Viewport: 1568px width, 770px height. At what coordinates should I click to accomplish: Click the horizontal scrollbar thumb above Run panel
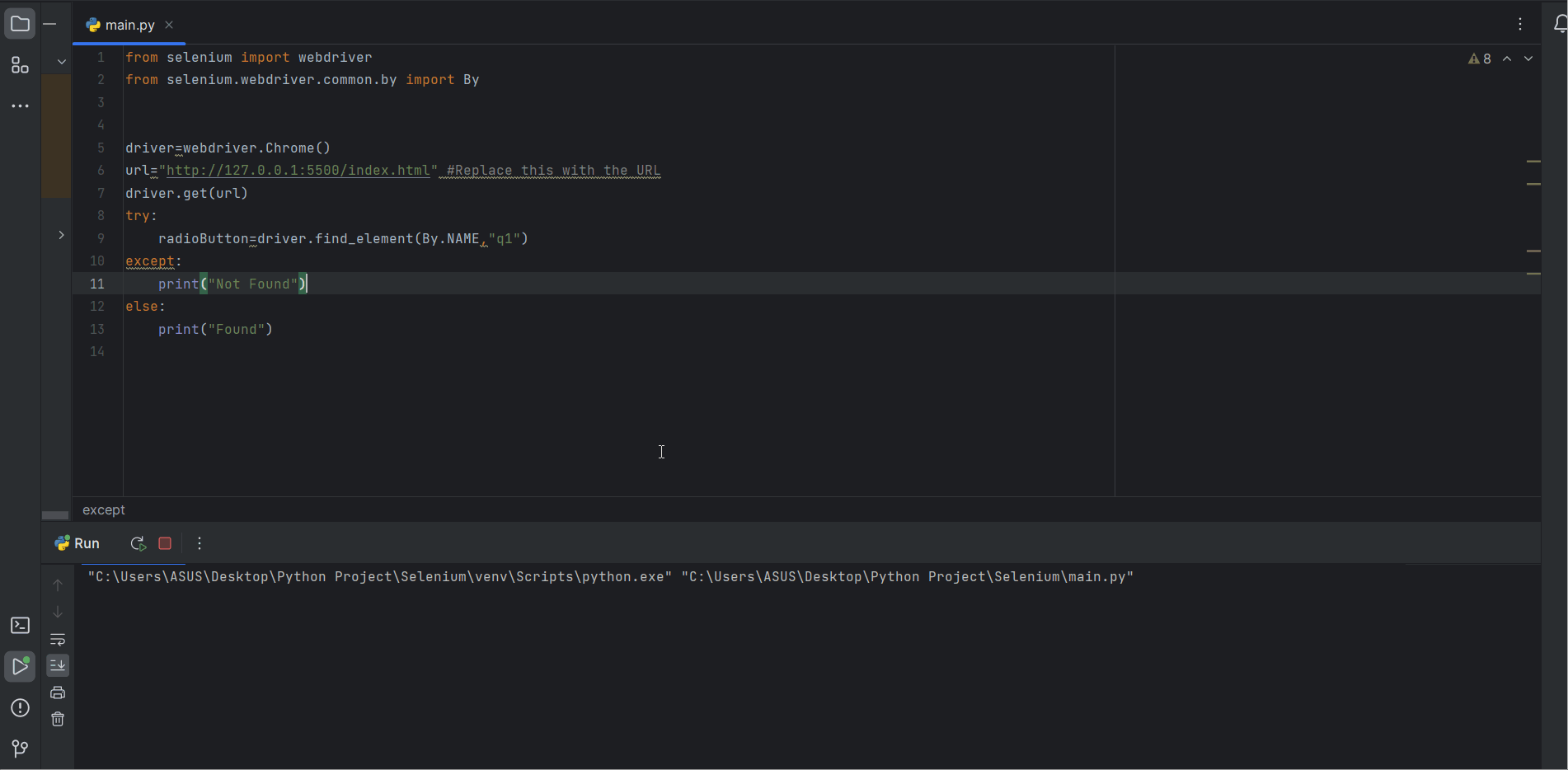pyautogui.click(x=55, y=515)
